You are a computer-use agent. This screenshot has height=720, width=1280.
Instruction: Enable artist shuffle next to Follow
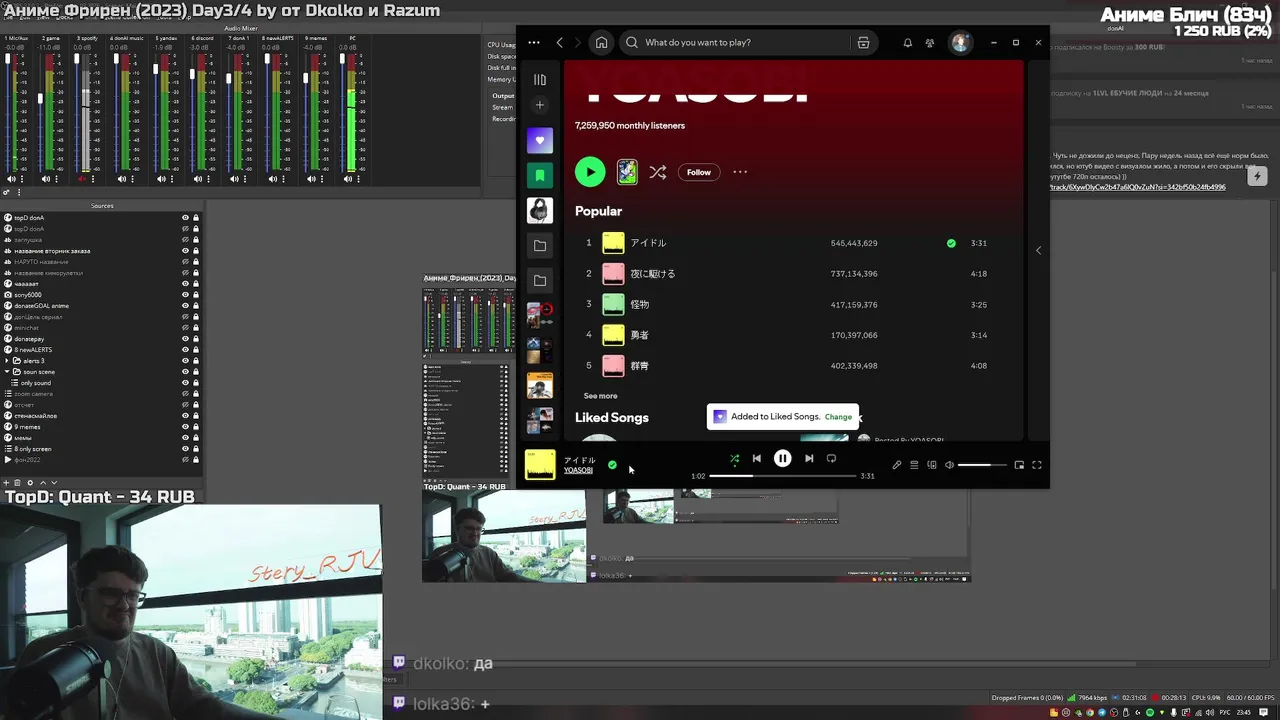657,172
